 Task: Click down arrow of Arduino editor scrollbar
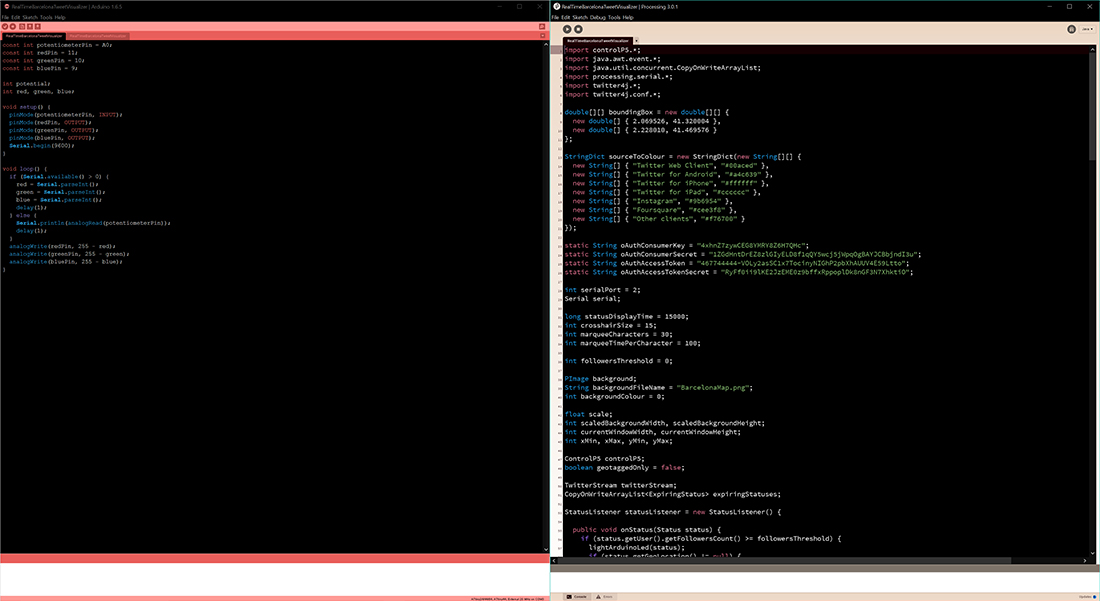[x=546, y=549]
